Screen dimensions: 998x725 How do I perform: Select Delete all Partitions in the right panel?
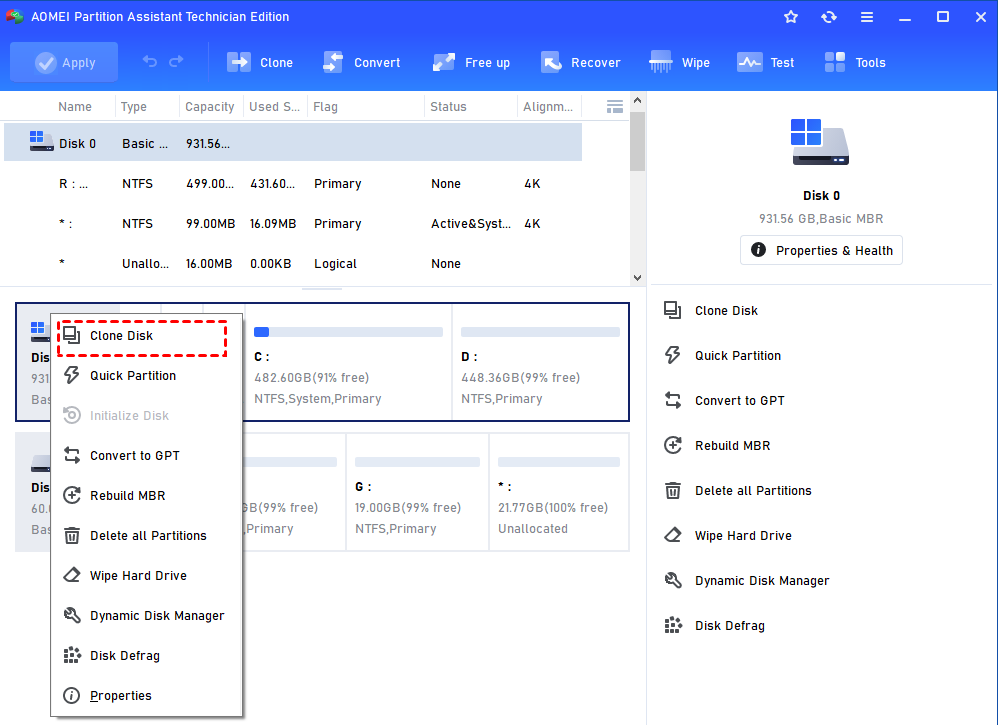click(755, 490)
